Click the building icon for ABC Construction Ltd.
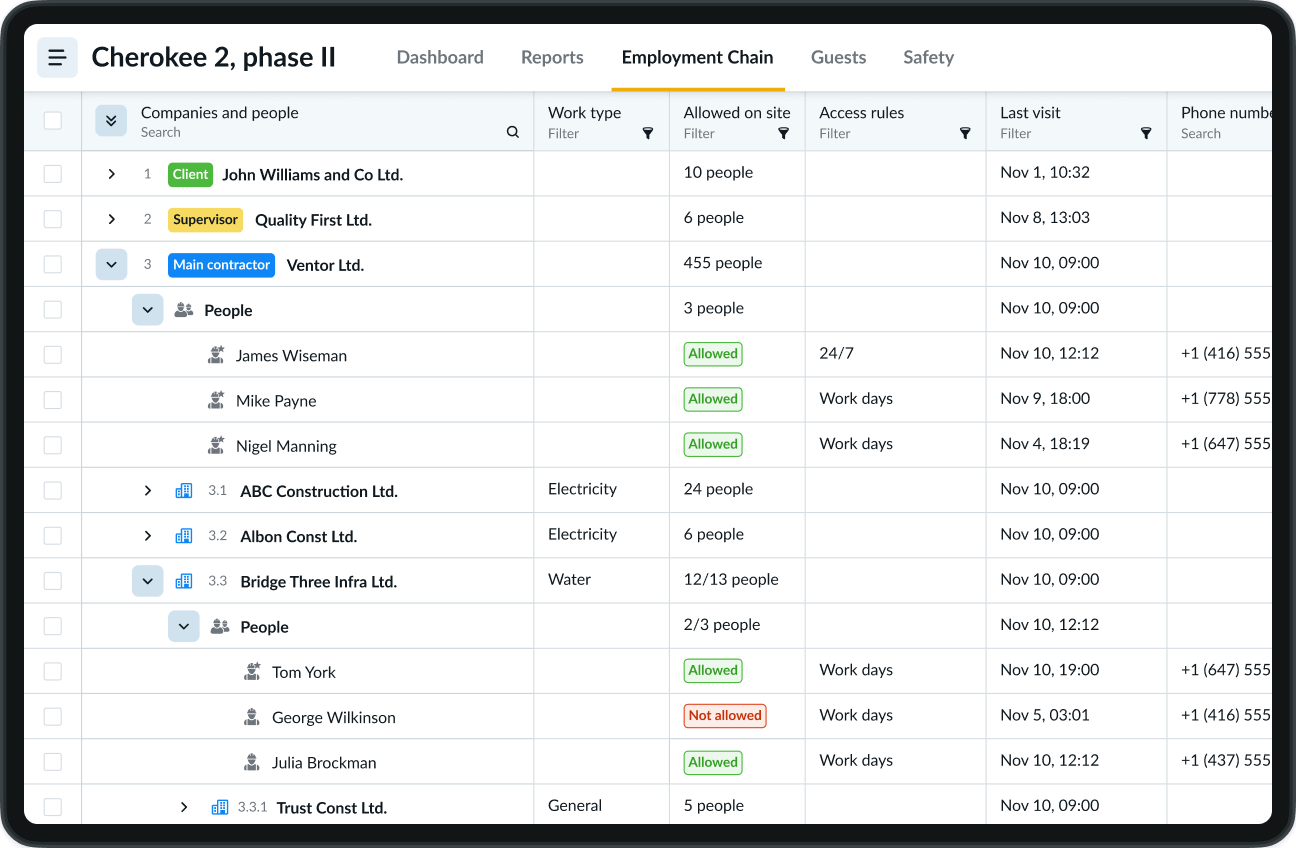 click(x=184, y=491)
